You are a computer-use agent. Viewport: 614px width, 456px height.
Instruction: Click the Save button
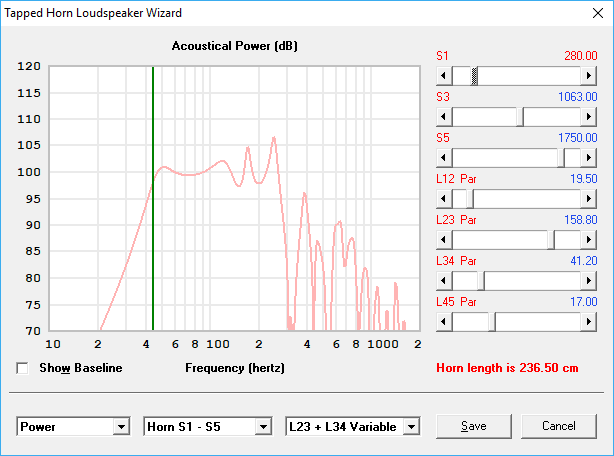coord(474,426)
